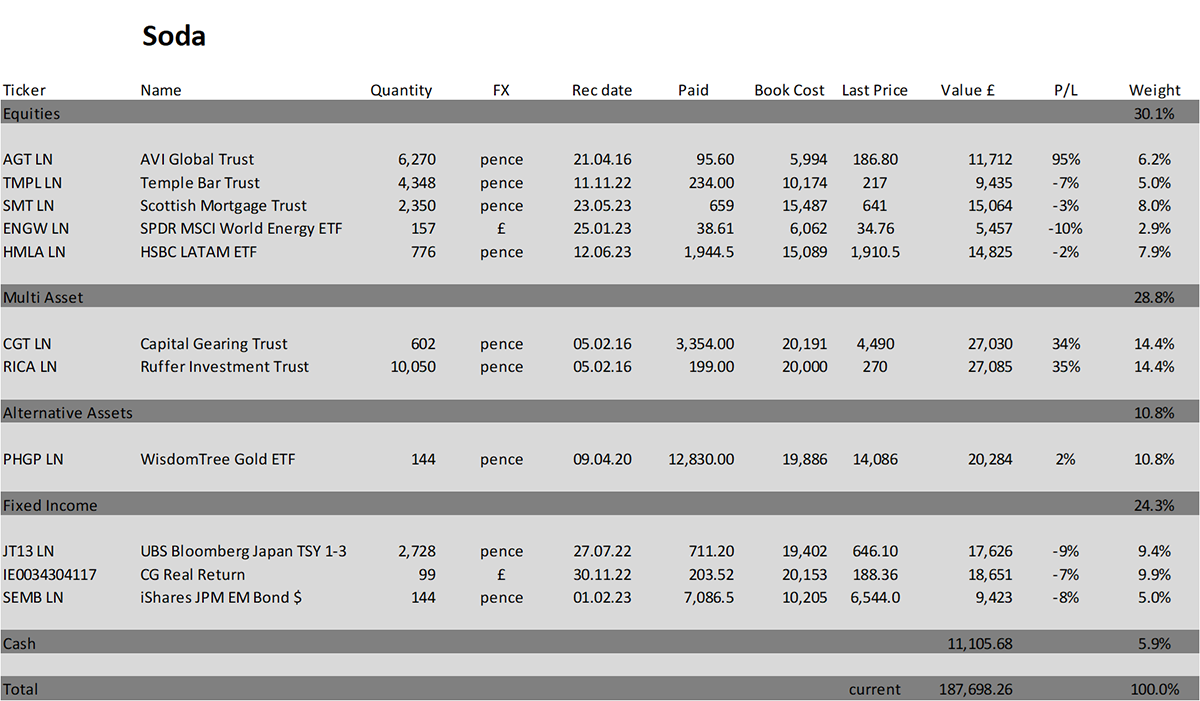Select Capital Gearing paid 3,354.00
The width and height of the screenshot is (1200, 701).
705,343
